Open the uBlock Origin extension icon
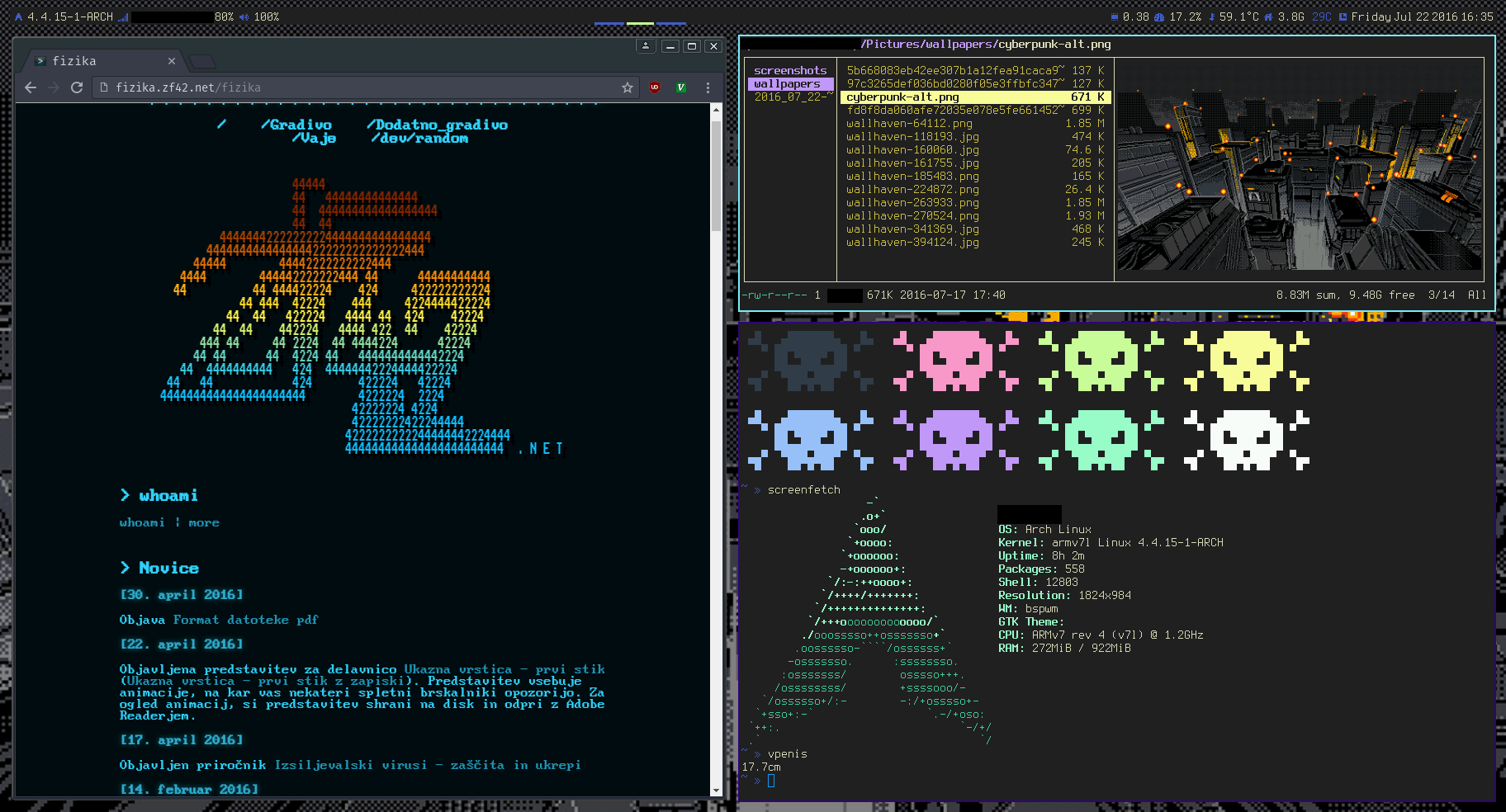 655,87
